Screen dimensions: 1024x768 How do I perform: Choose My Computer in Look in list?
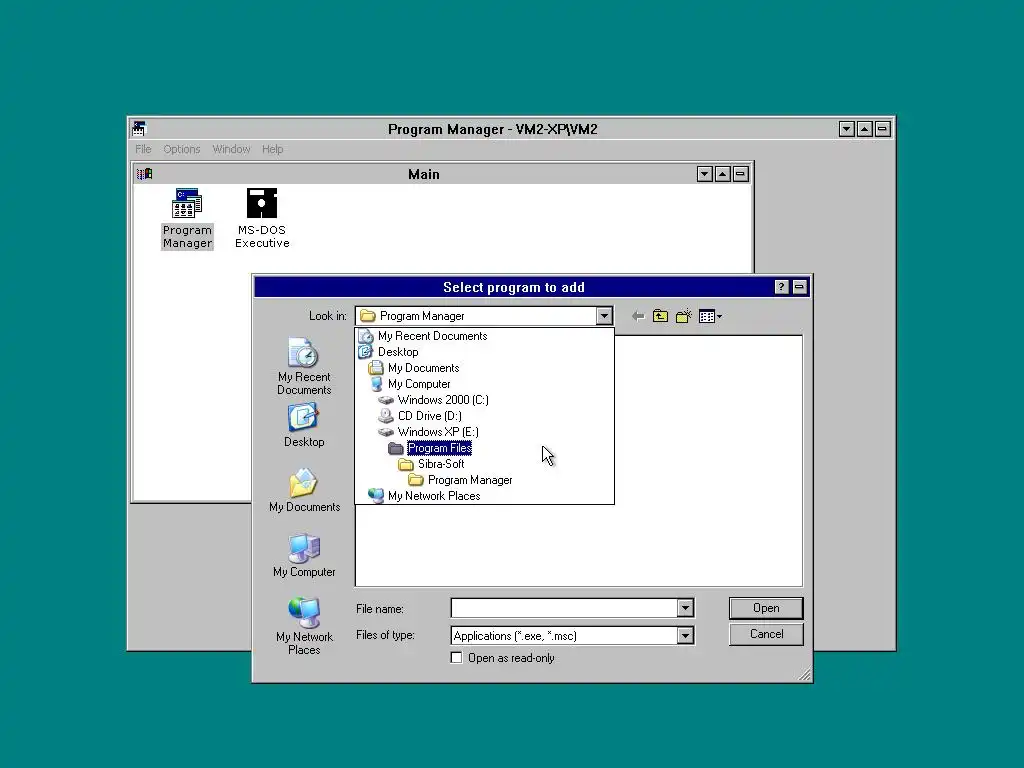pos(485,384)
